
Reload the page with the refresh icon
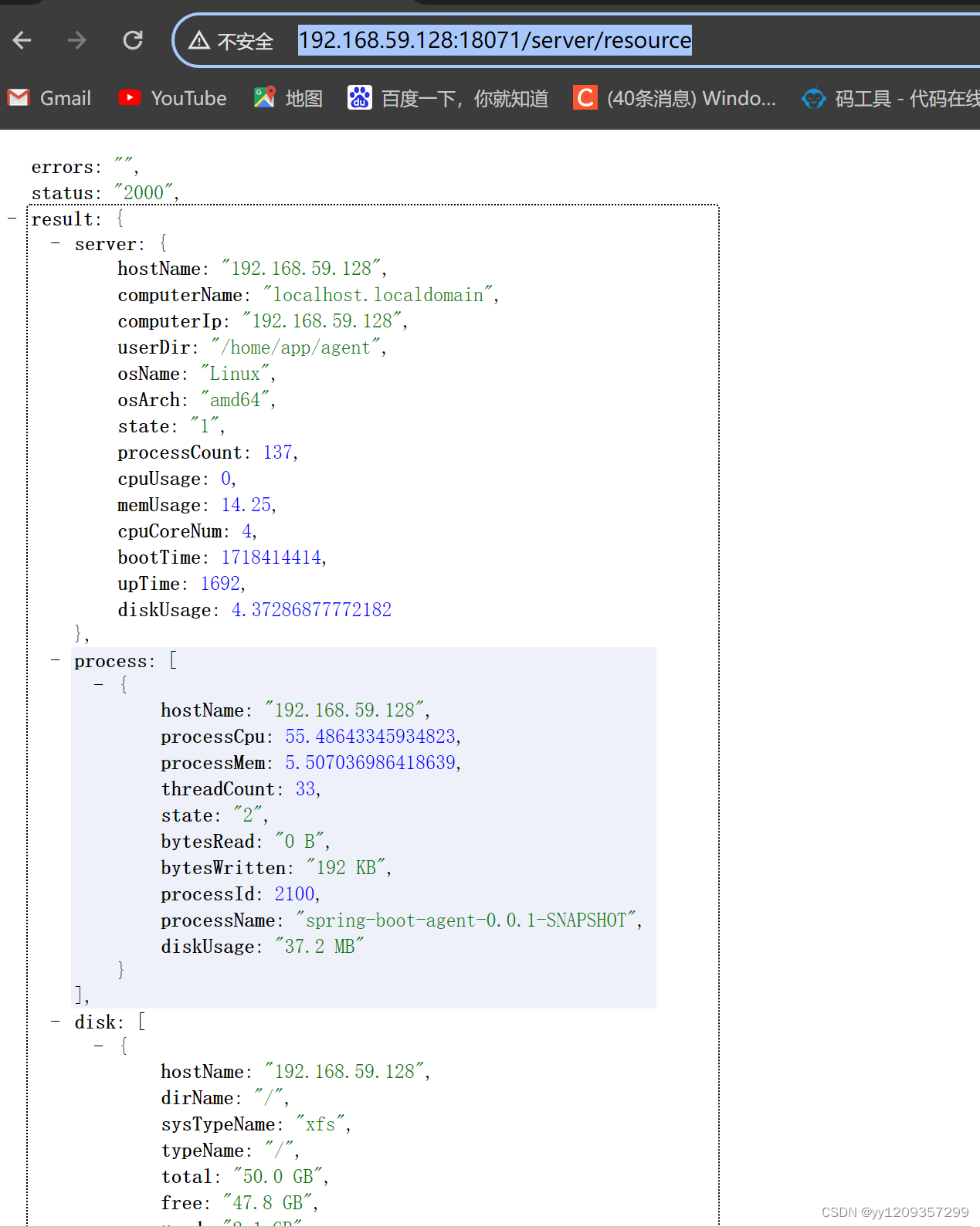tap(133, 40)
